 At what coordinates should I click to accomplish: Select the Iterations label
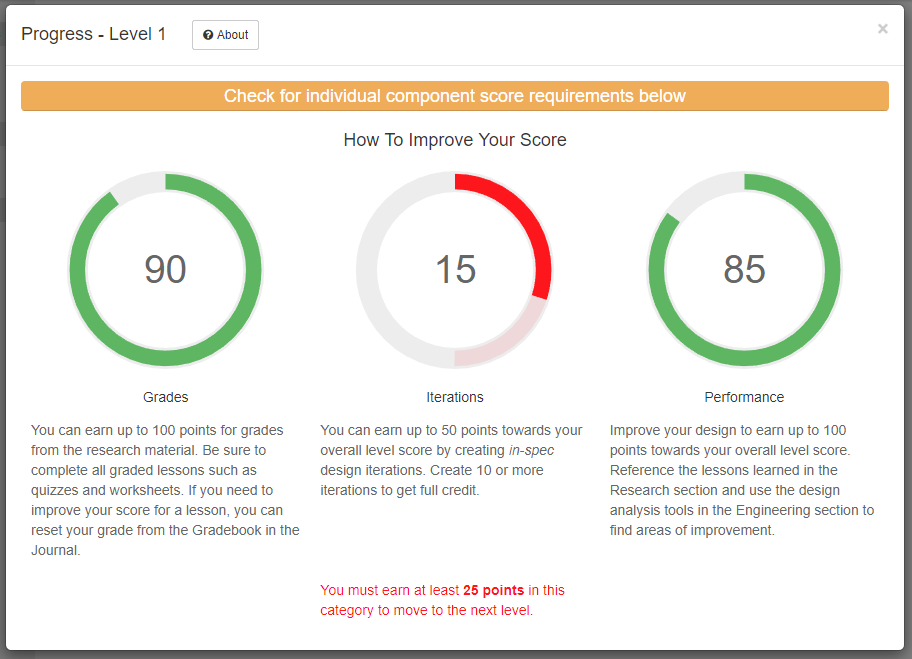(x=455, y=397)
